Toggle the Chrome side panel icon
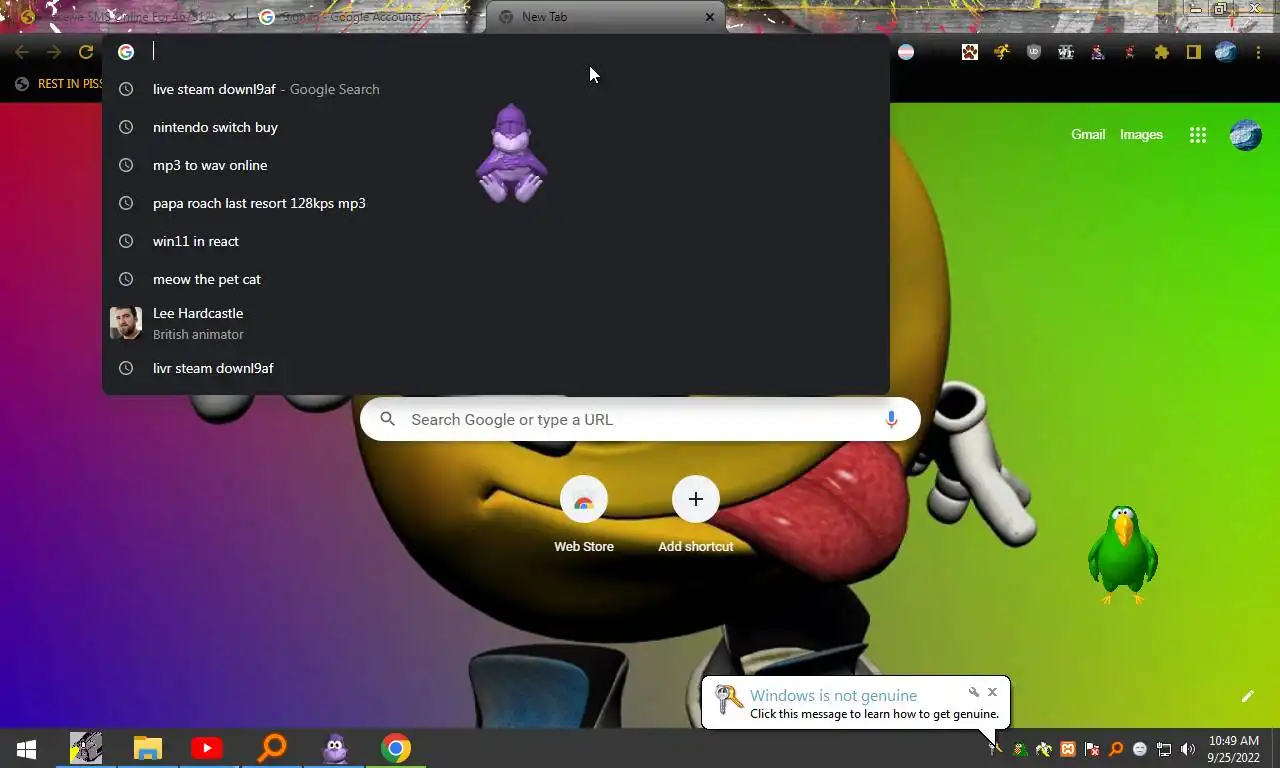Viewport: 1280px width, 768px height. coord(1194,52)
